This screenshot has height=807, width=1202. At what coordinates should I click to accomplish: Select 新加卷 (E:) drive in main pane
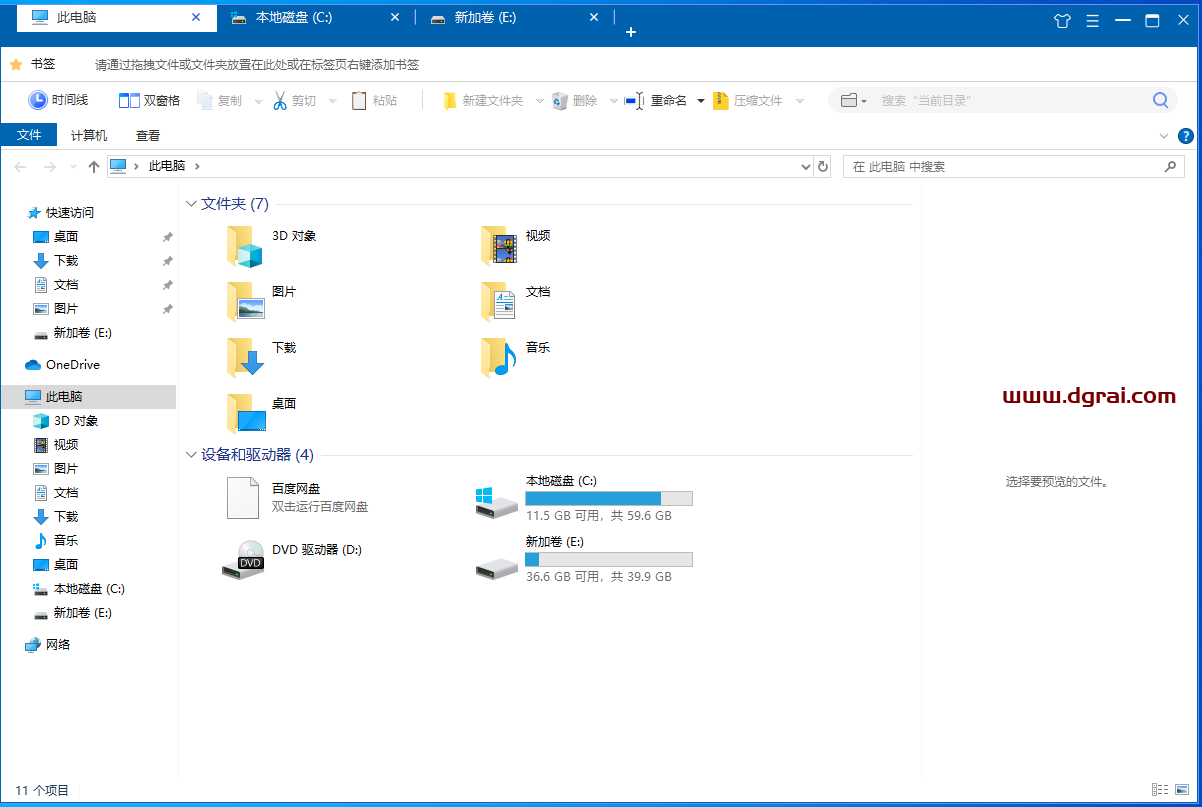pyautogui.click(x=584, y=559)
